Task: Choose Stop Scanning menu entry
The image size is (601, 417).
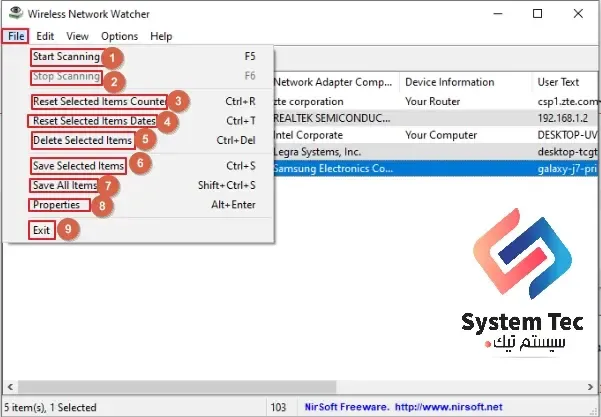Action: [139, 76]
